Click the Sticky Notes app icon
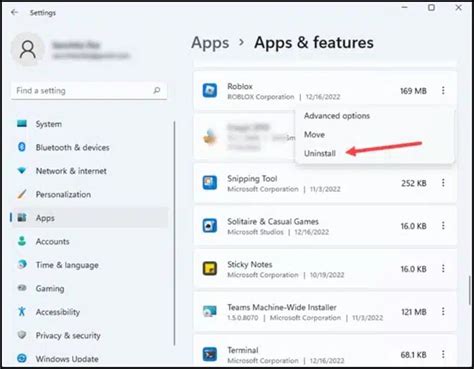Screen dimensions: 474x369 tap(210, 269)
